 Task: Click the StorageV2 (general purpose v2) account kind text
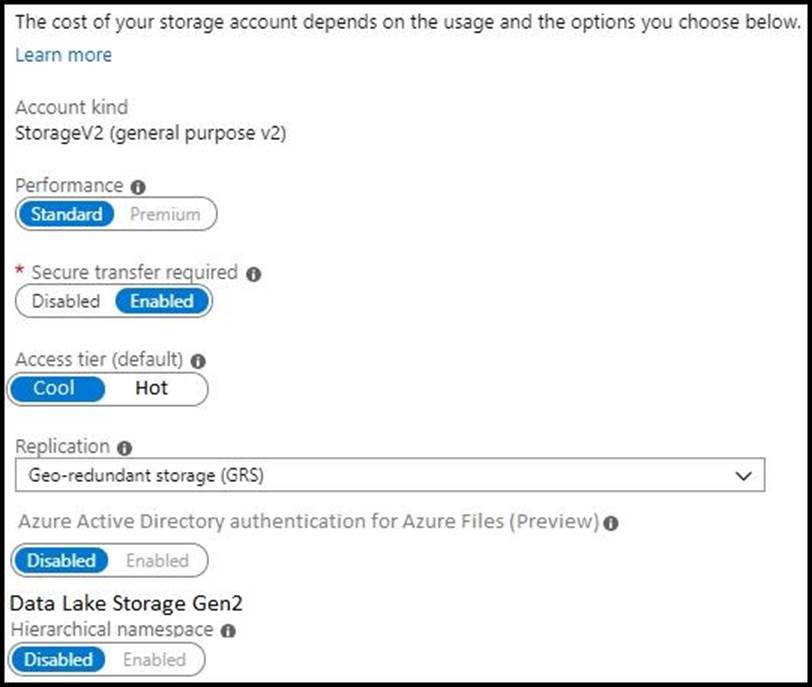[151, 133]
